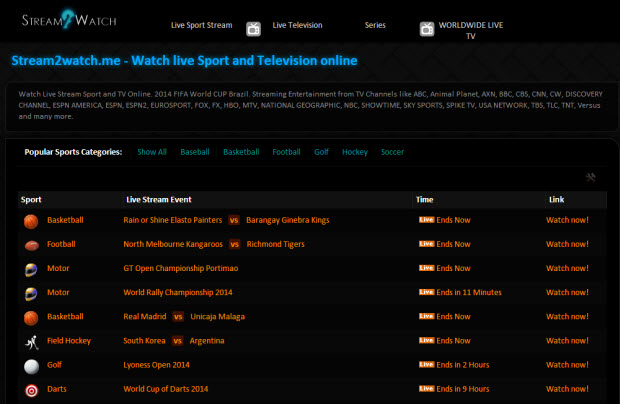The height and width of the screenshot is (404, 620).
Task: Click the golf ball icon
Action: click(x=32, y=366)
